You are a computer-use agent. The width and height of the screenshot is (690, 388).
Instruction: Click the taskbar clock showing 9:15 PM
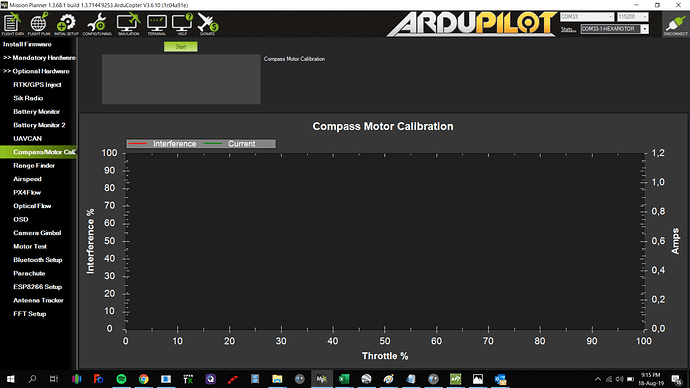pyautogui.click(x=651, y=379)
